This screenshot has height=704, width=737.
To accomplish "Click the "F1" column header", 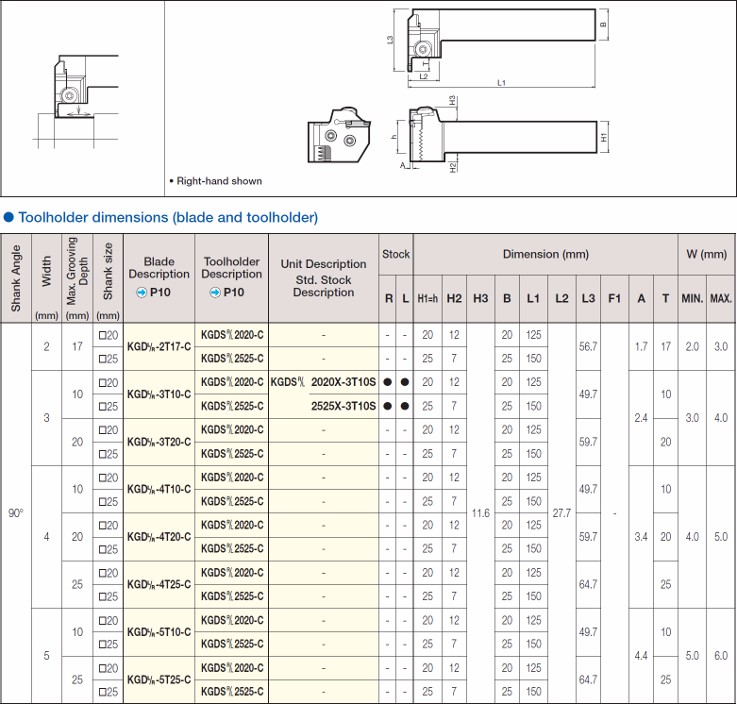I will 614,298.
